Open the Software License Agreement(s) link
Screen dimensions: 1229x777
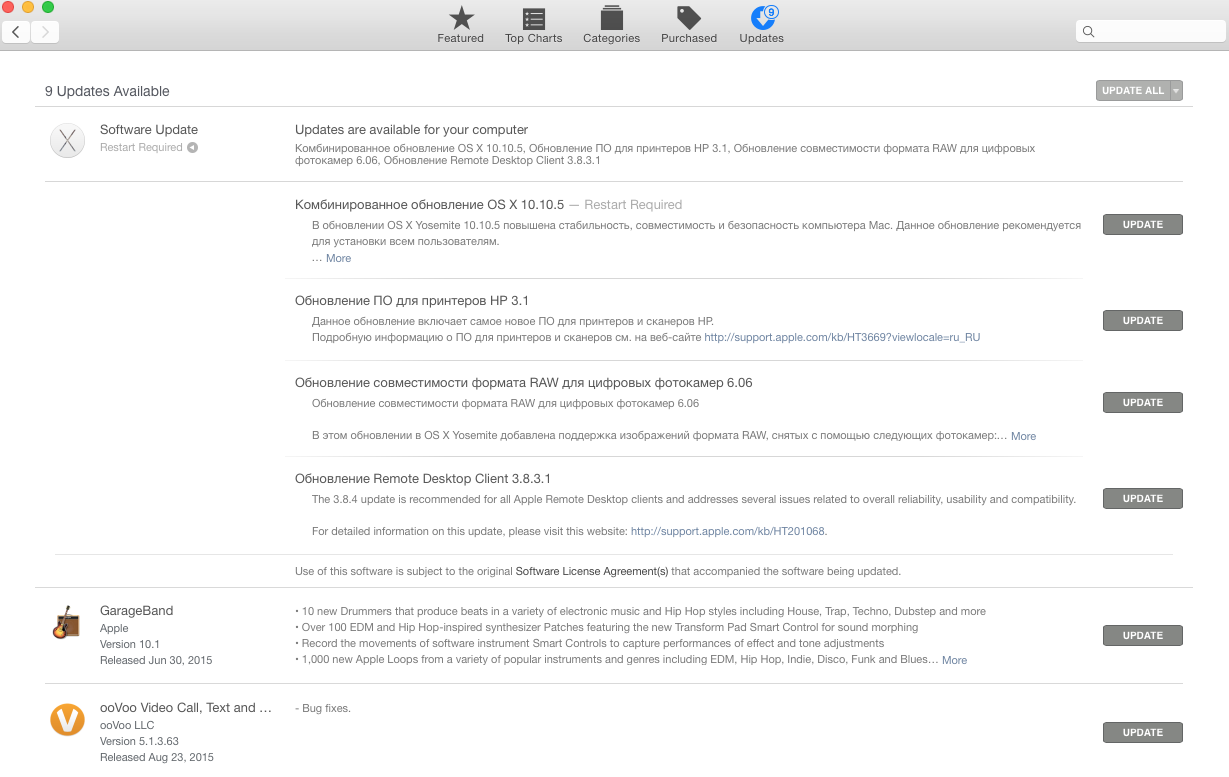coord(592,572)
